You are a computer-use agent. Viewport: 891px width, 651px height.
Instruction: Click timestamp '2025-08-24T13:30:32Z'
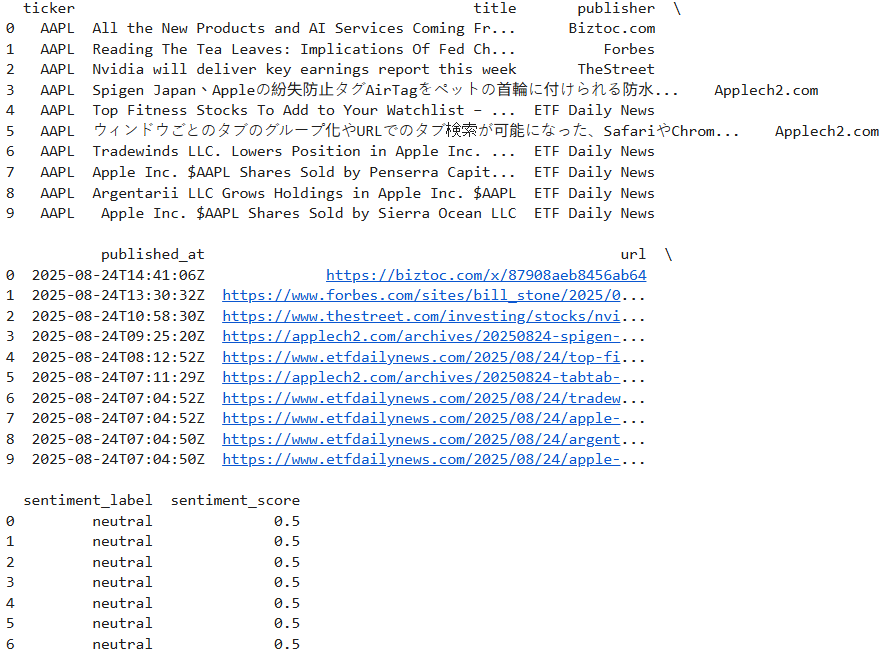(118, 295)
